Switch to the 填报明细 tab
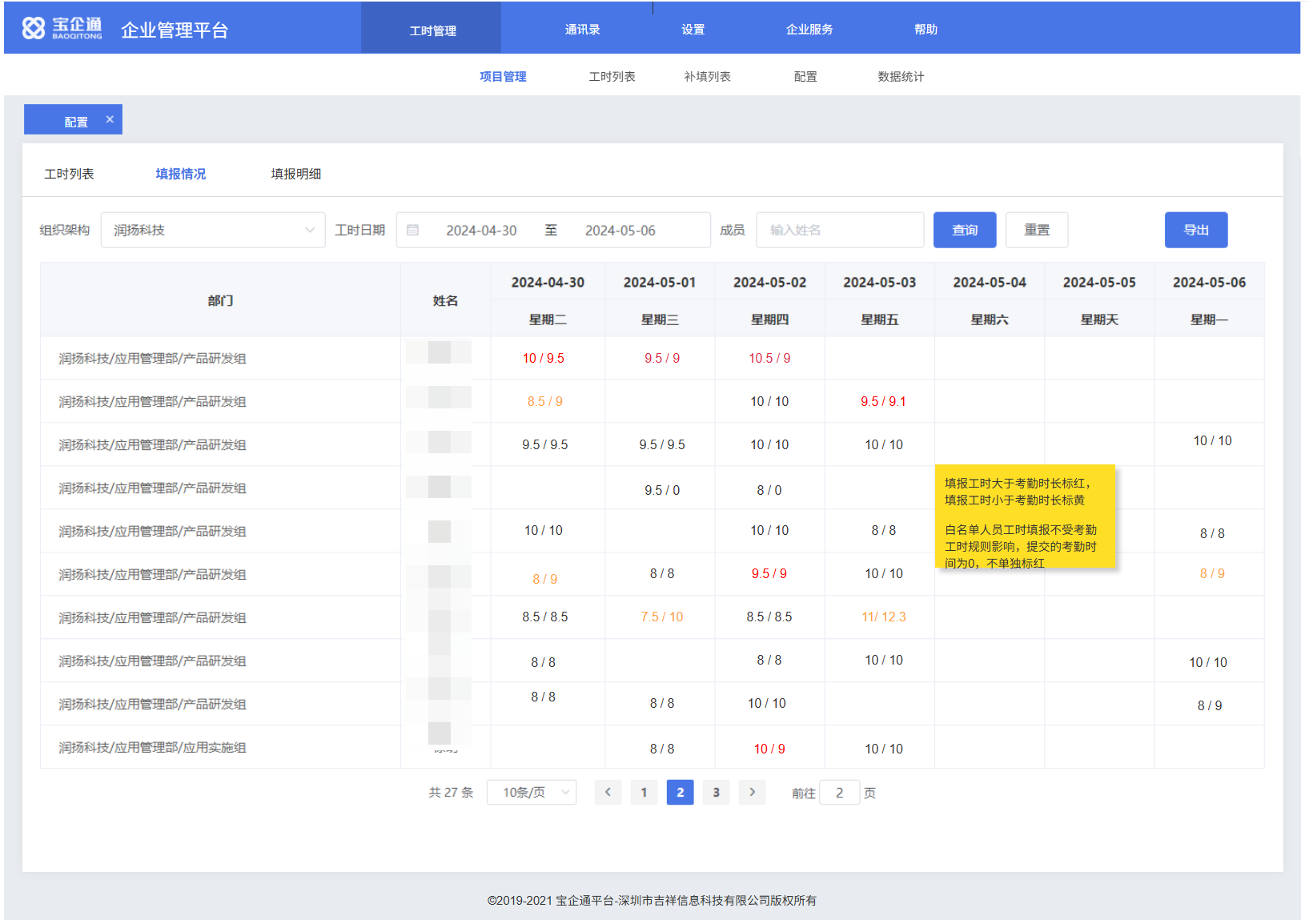 pos(295,174)
